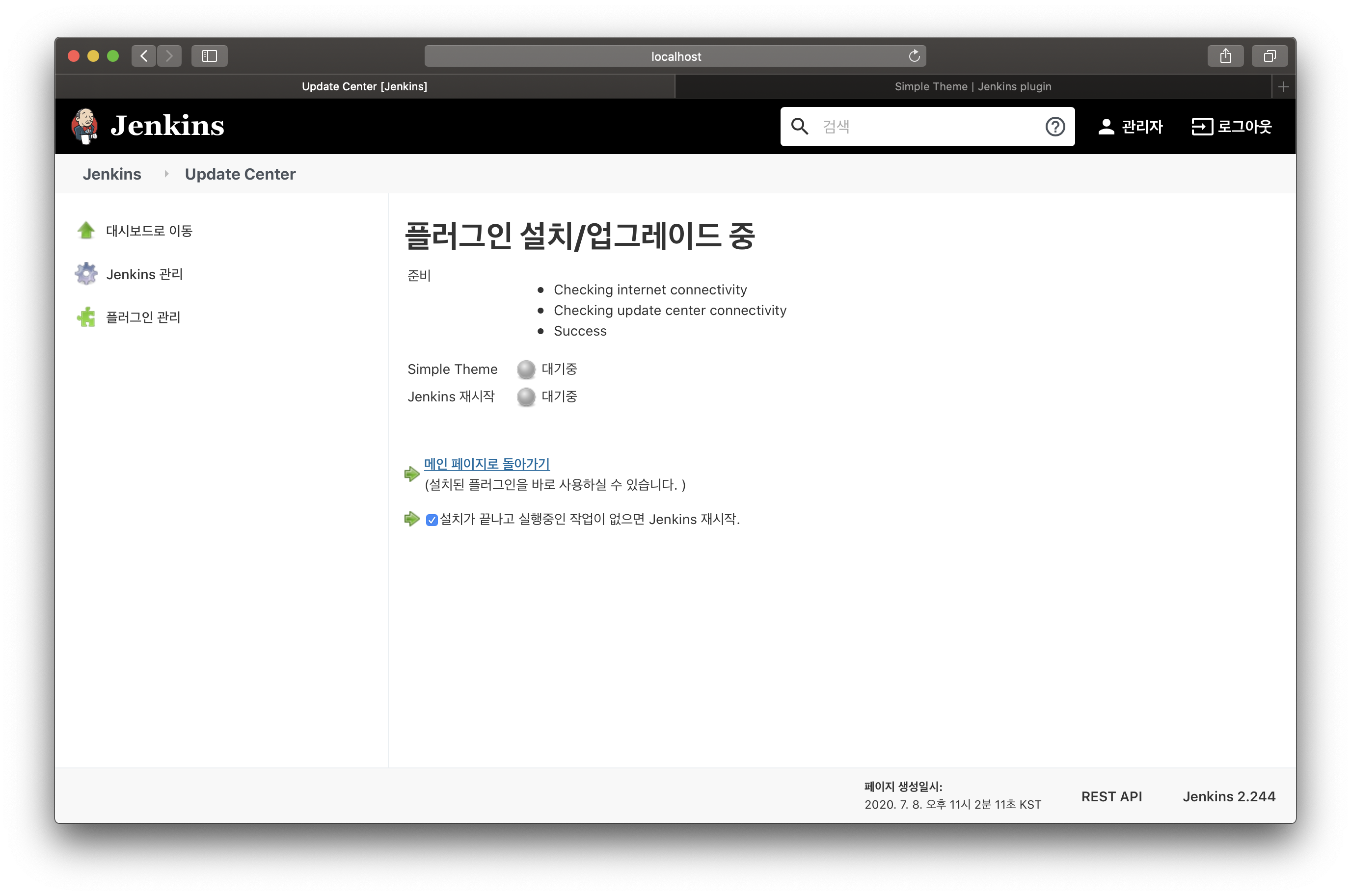Screen dimensions: 1351x896
Task: Click the 로그아웃 logout link
Action: click(x=1232, y=126)
